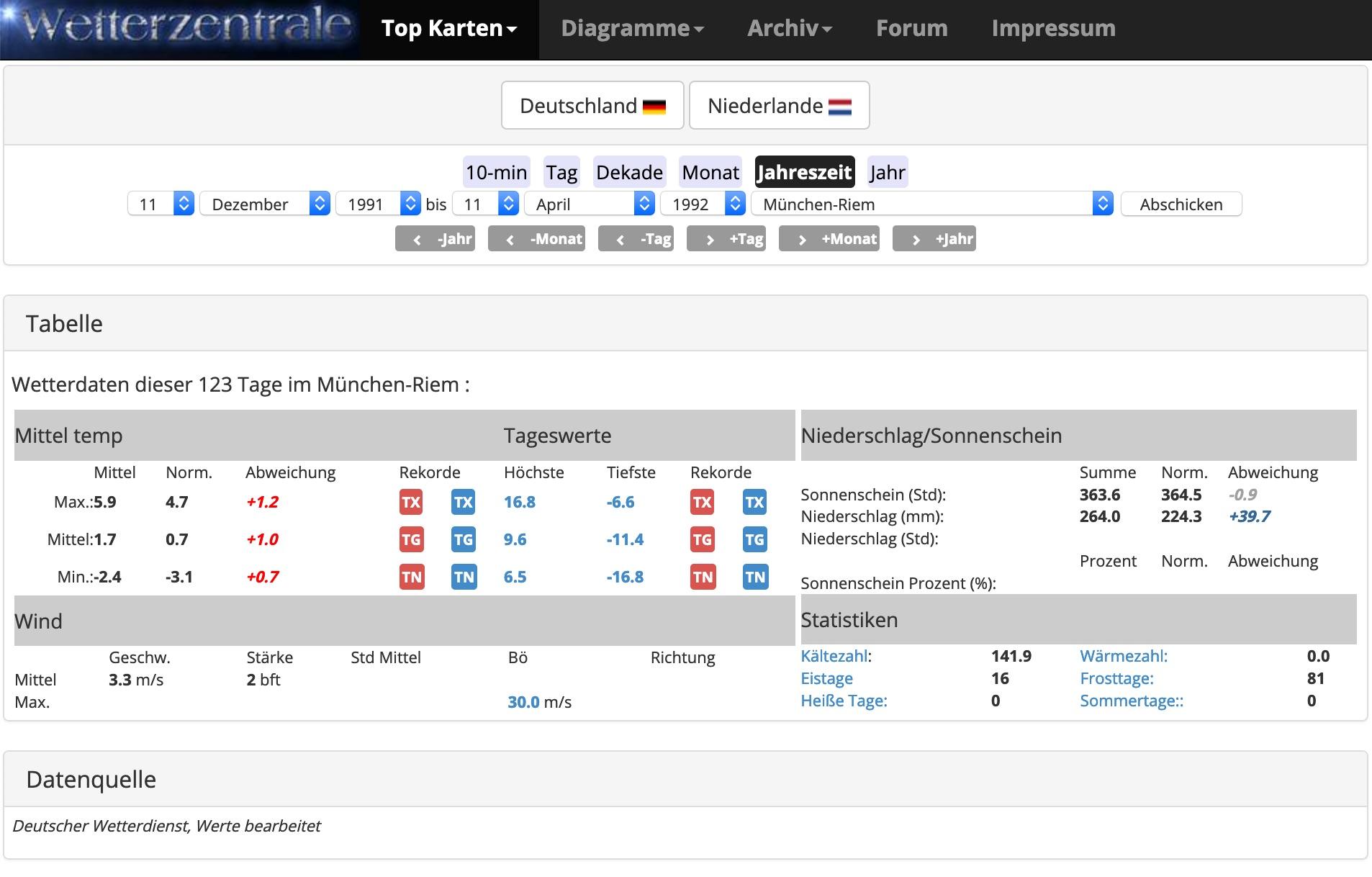Switch to Jahr period tab
Image resolution: width=1372 pixels, height=877 pixels.
tap(888, 172)
